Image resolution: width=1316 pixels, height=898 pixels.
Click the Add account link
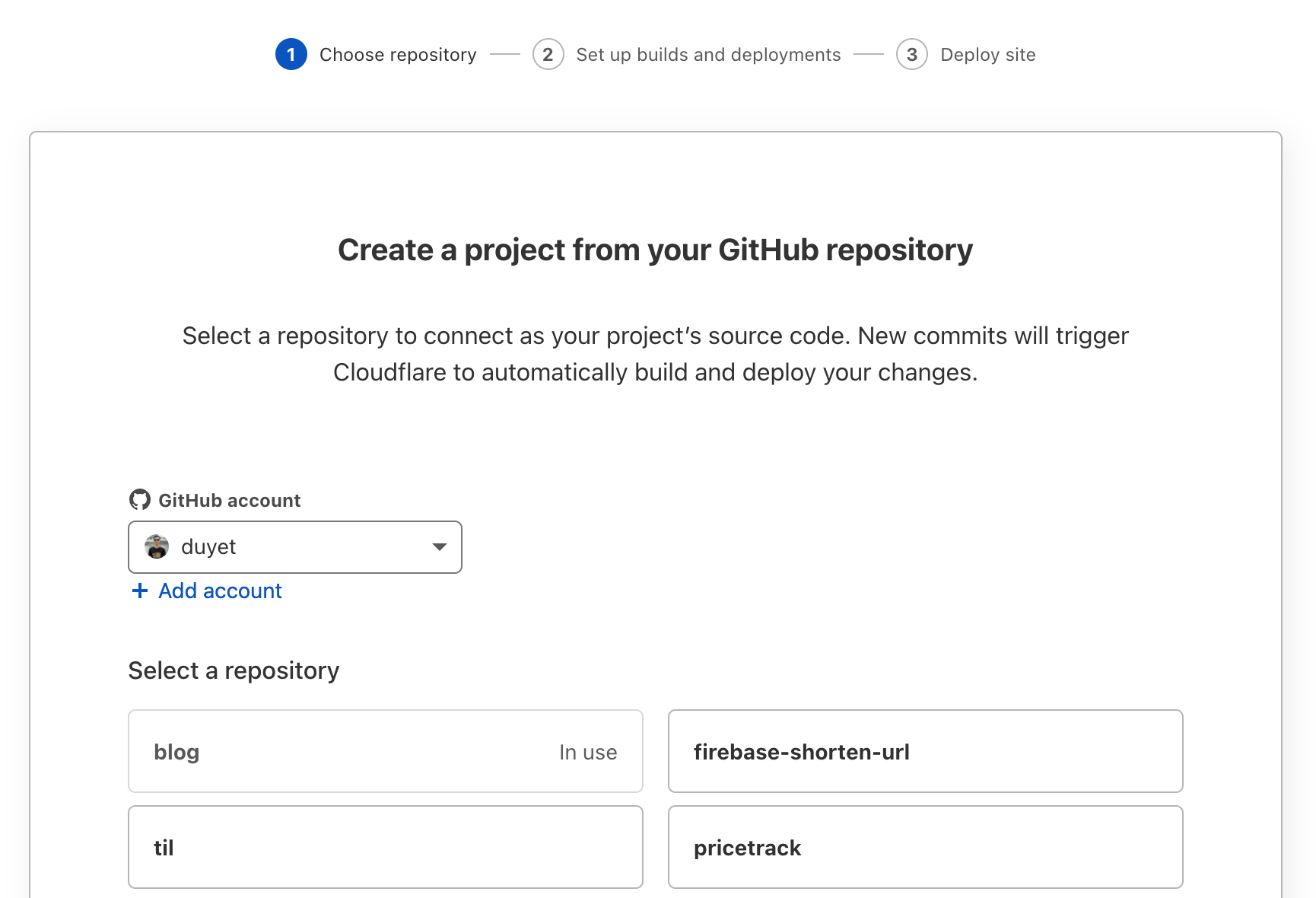[220, 591]
